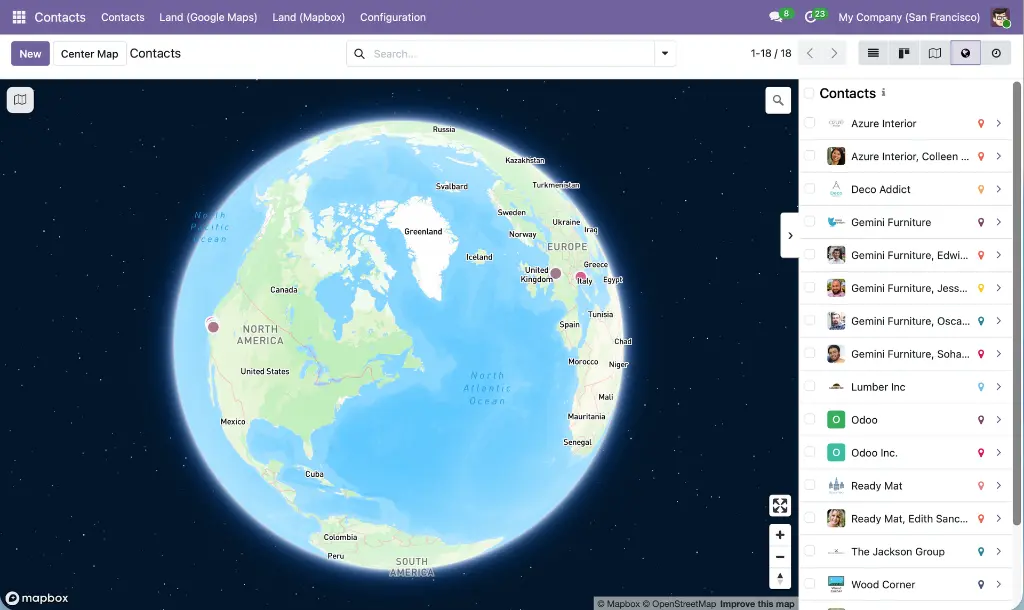Reset map bearing with compass button
Image resolution: width=1024 pixels, height=610 pixels.
pyautogui.click(x=780, y=579)
